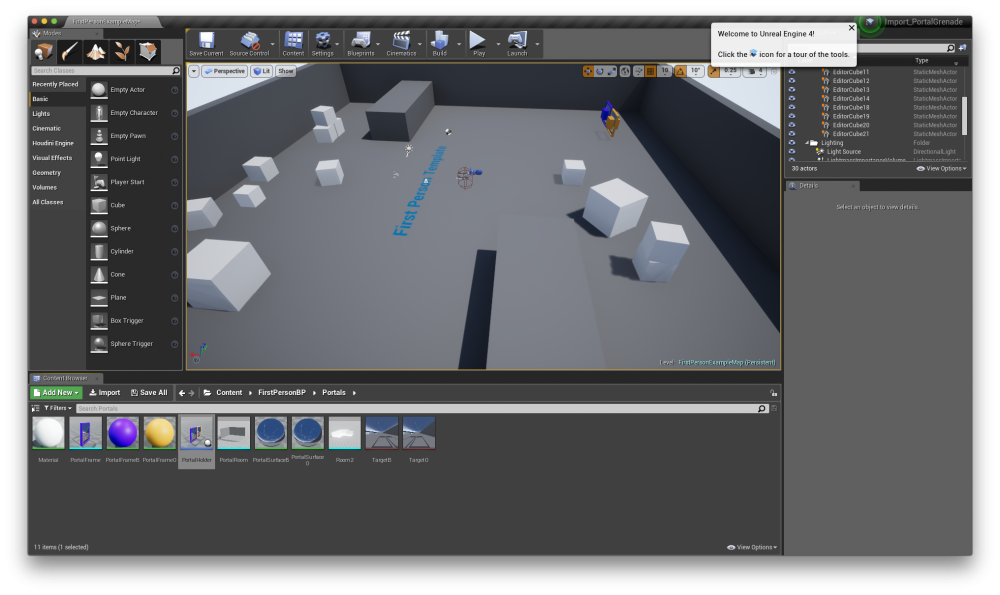Click the Build toolbar icon

coord(439,41)
